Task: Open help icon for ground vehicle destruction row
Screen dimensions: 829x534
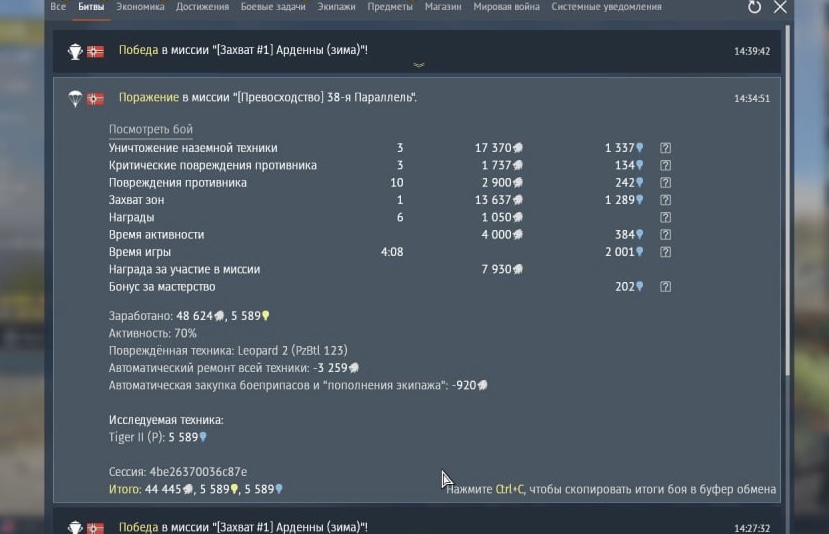Action: tap(666, 148)
